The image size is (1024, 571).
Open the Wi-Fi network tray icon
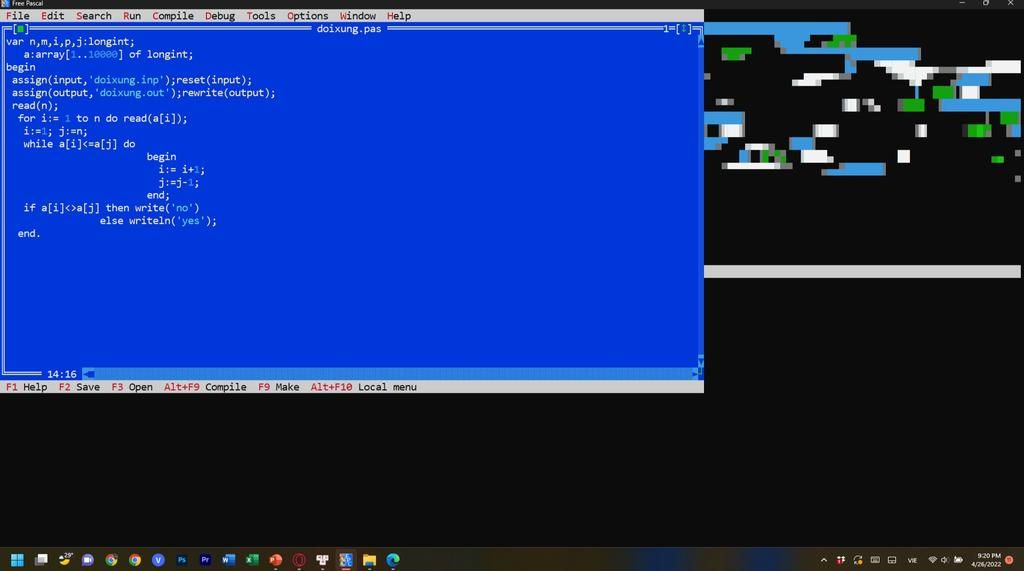933,560
